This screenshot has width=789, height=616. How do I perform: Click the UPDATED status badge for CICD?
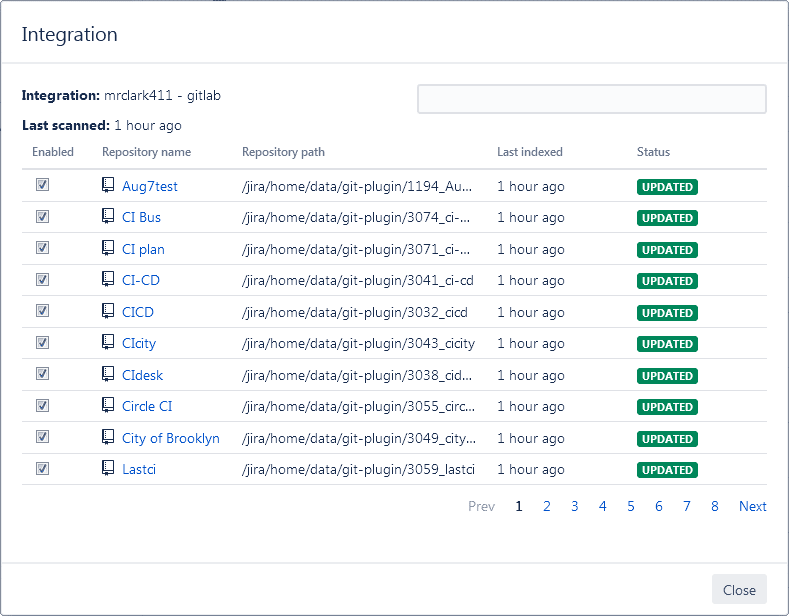(667, 313)
